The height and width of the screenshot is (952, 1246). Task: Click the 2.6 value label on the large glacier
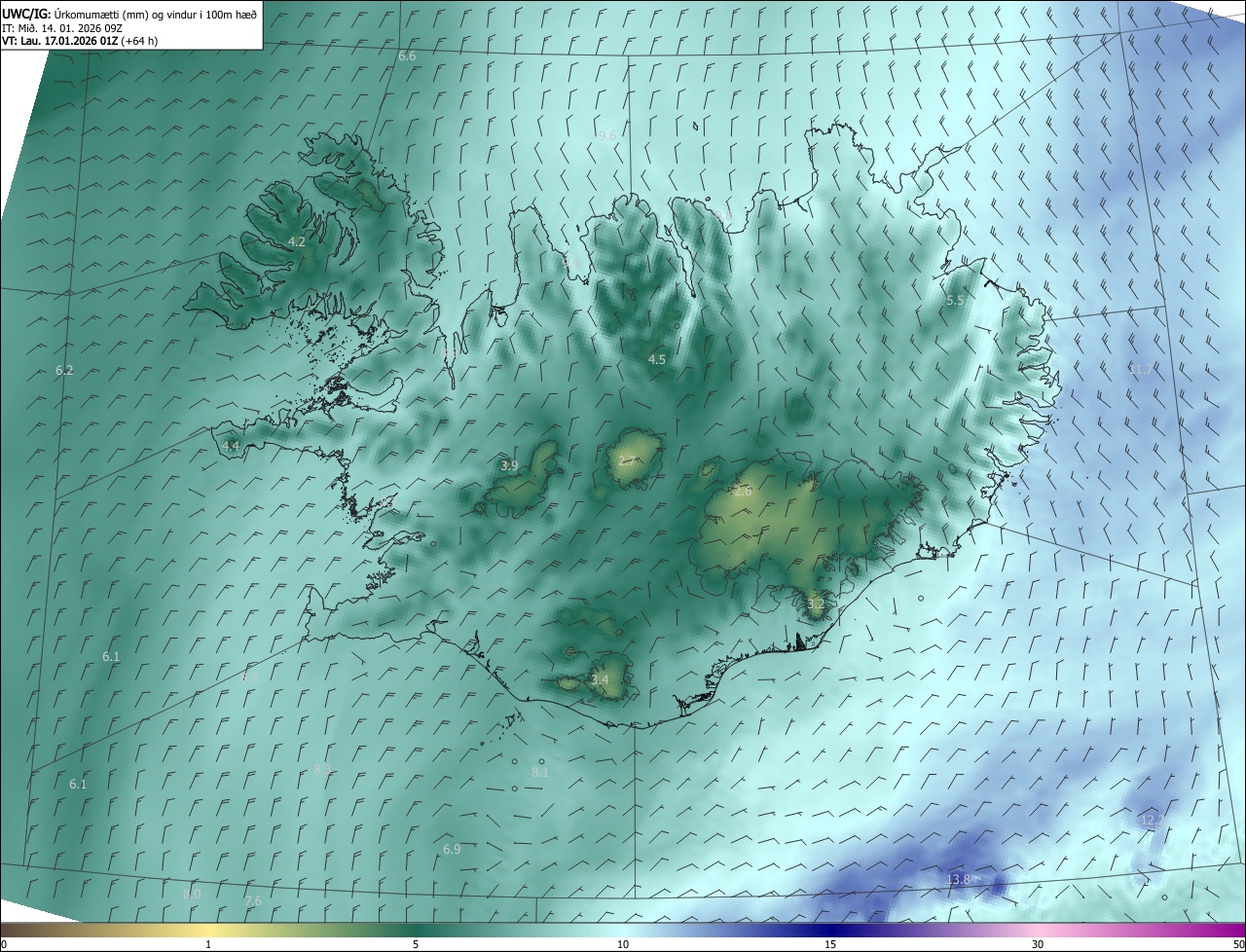click(743, 492)
